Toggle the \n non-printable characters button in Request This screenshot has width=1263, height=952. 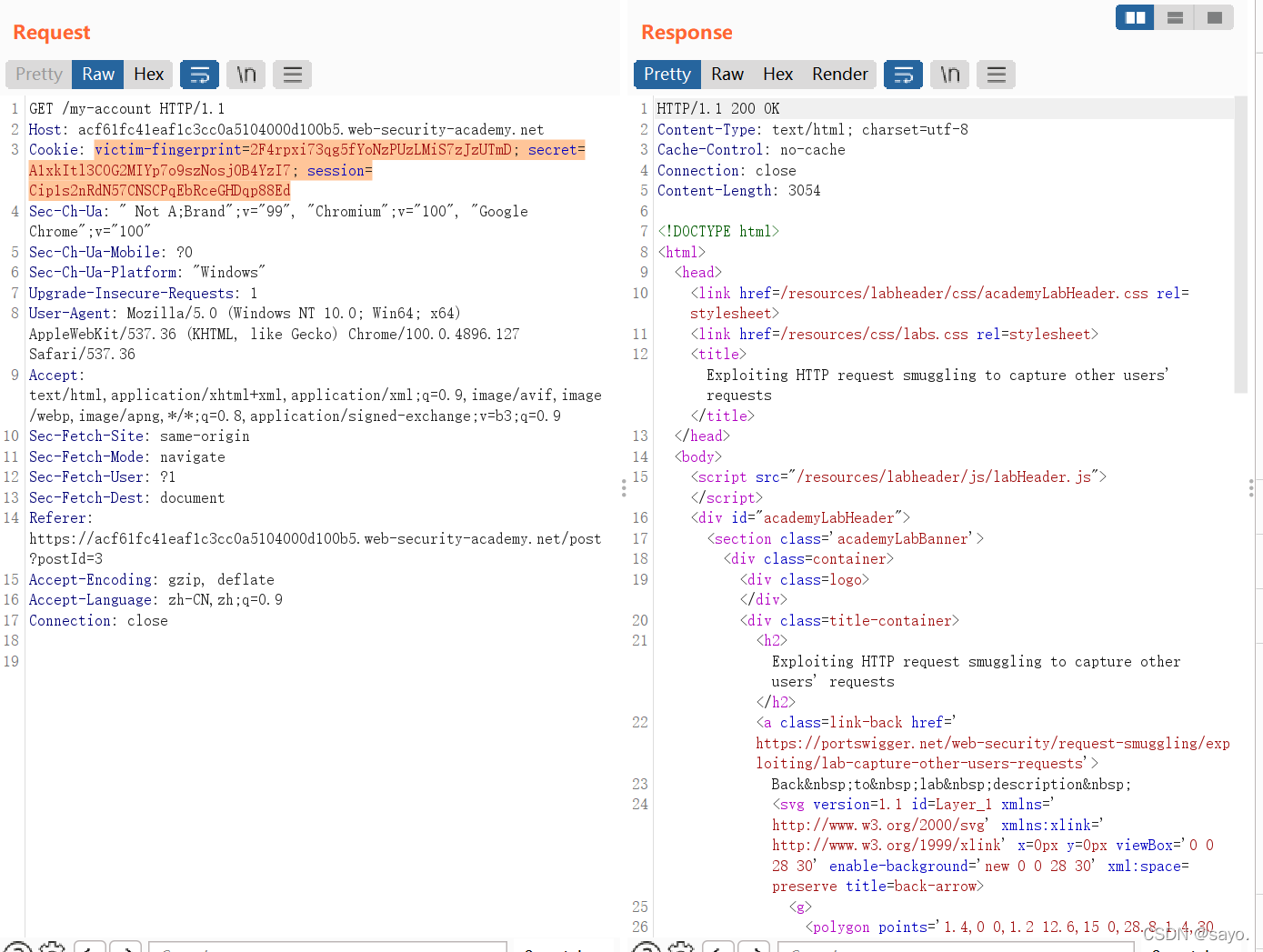point(246,75)
